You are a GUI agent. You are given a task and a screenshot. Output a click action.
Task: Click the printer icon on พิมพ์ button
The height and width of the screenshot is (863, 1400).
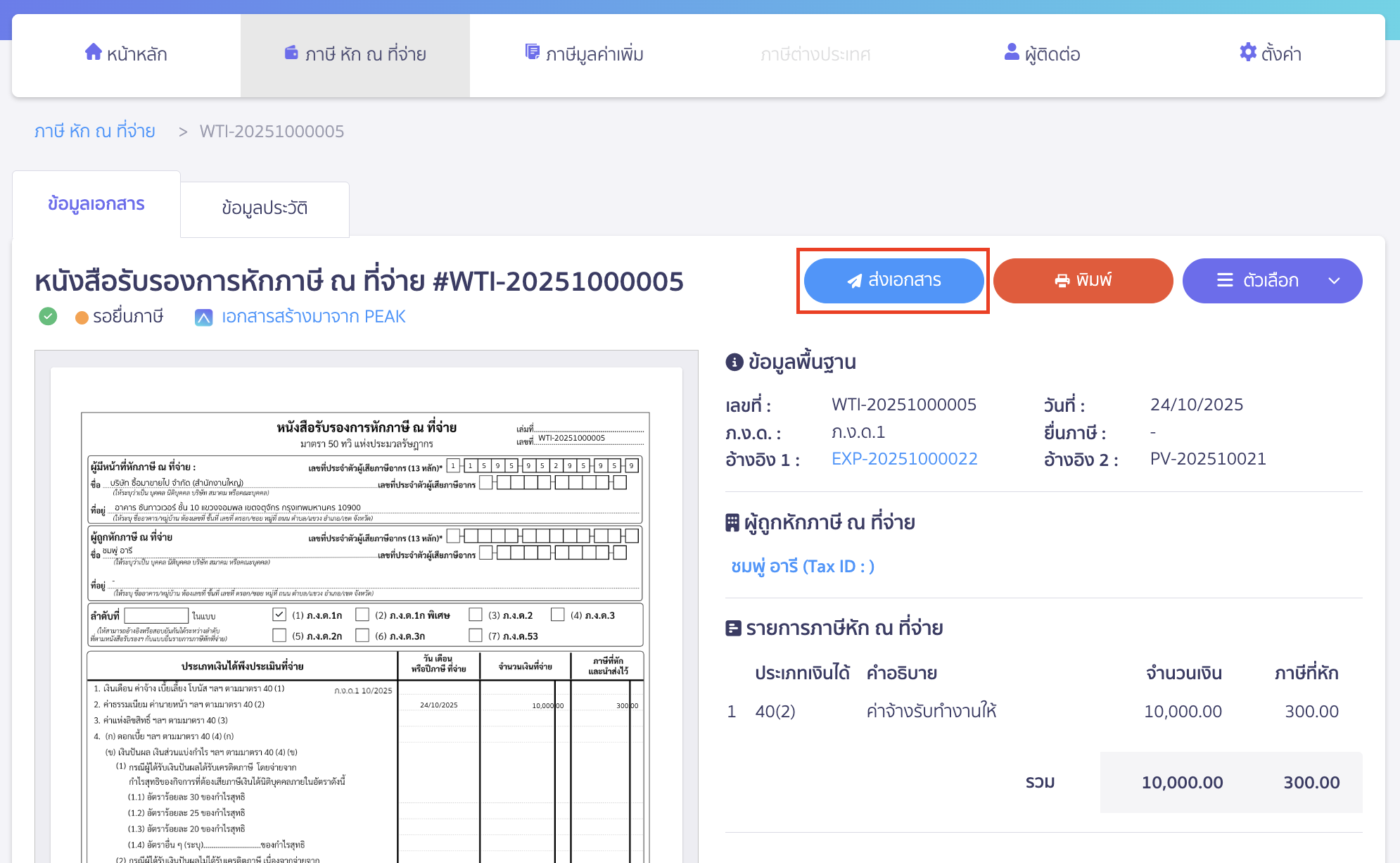1062,279
